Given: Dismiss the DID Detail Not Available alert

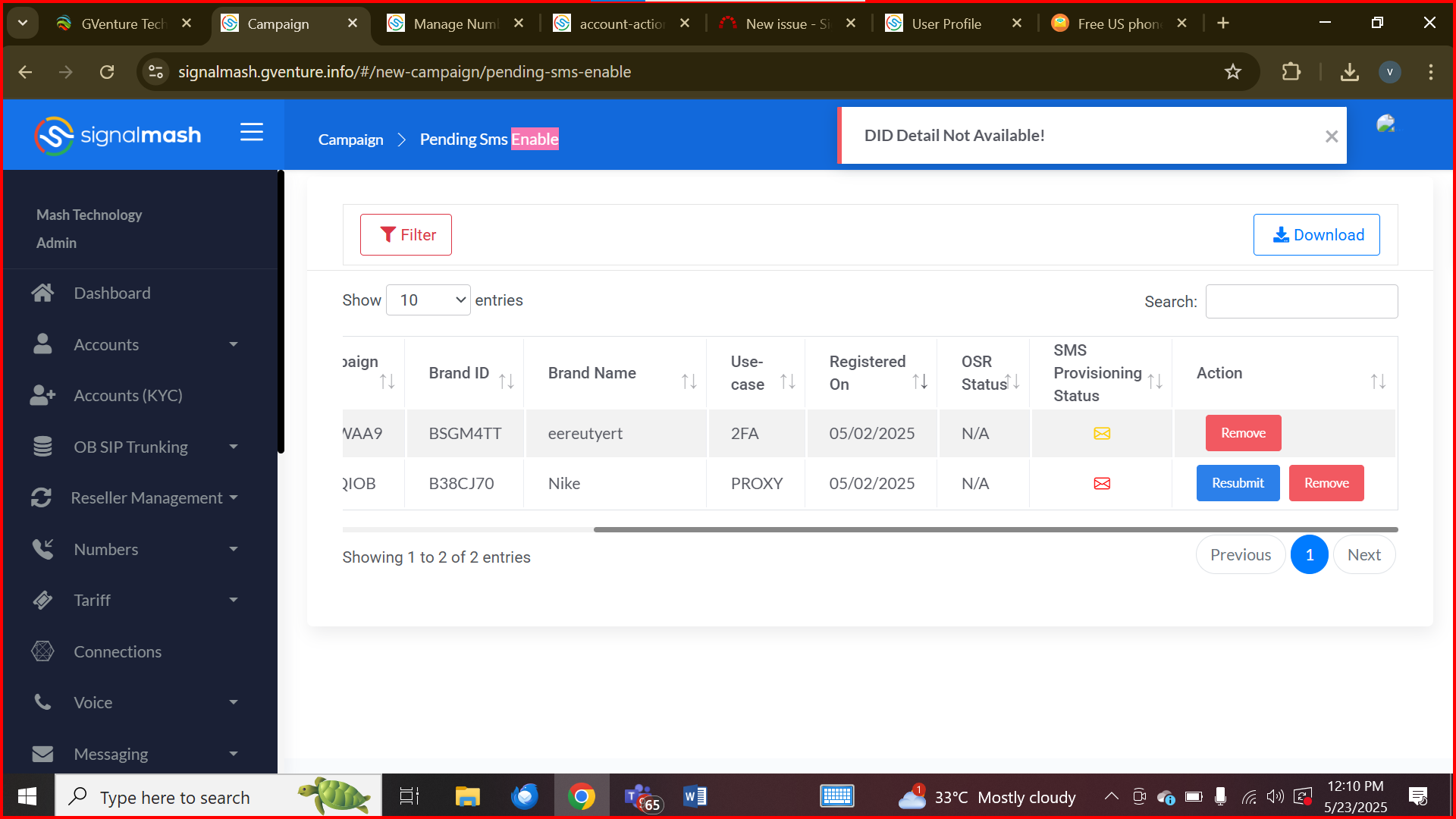Looking at the screenshot, I should click(1331, 136).
